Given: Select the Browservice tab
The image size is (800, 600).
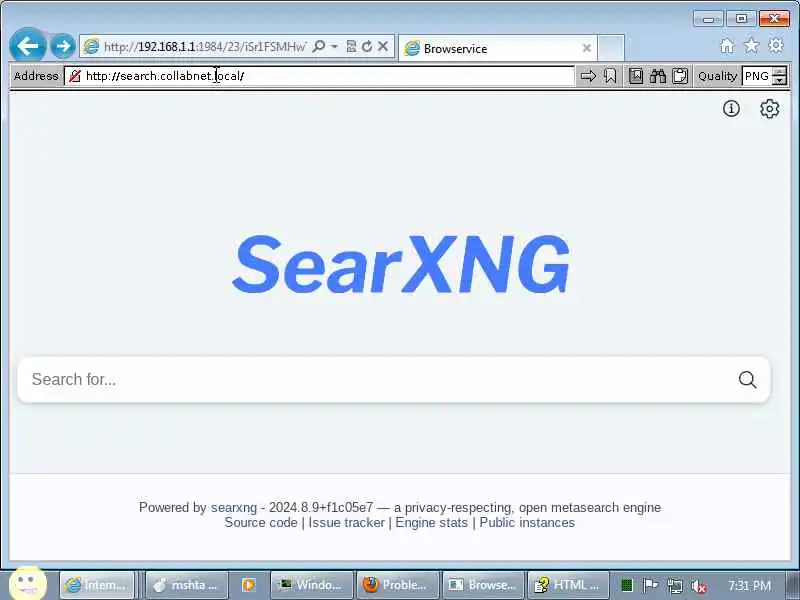Looking at the screenshot, I should (x=497, y=48).
